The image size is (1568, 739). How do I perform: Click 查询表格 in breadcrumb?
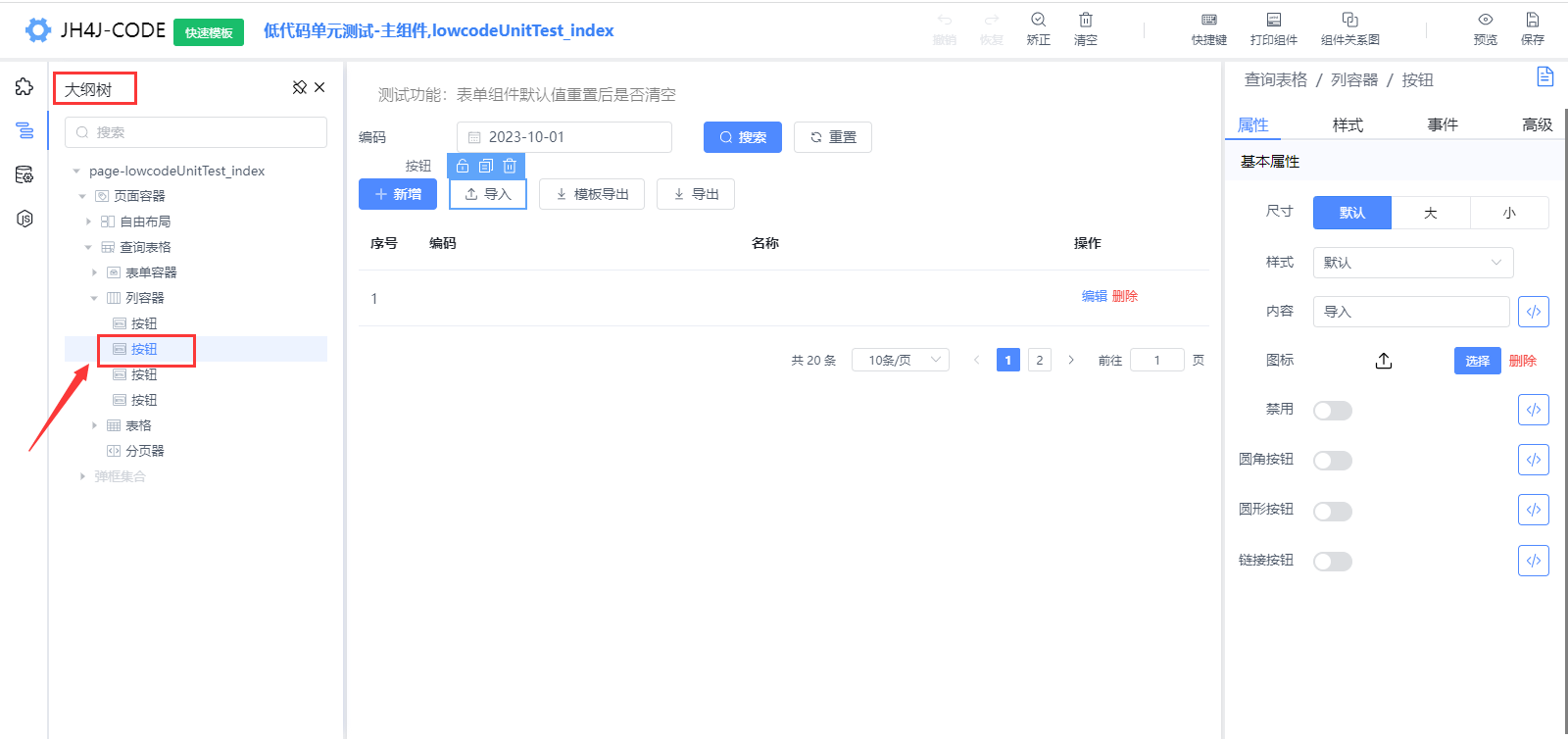[x=1276, y=79]
